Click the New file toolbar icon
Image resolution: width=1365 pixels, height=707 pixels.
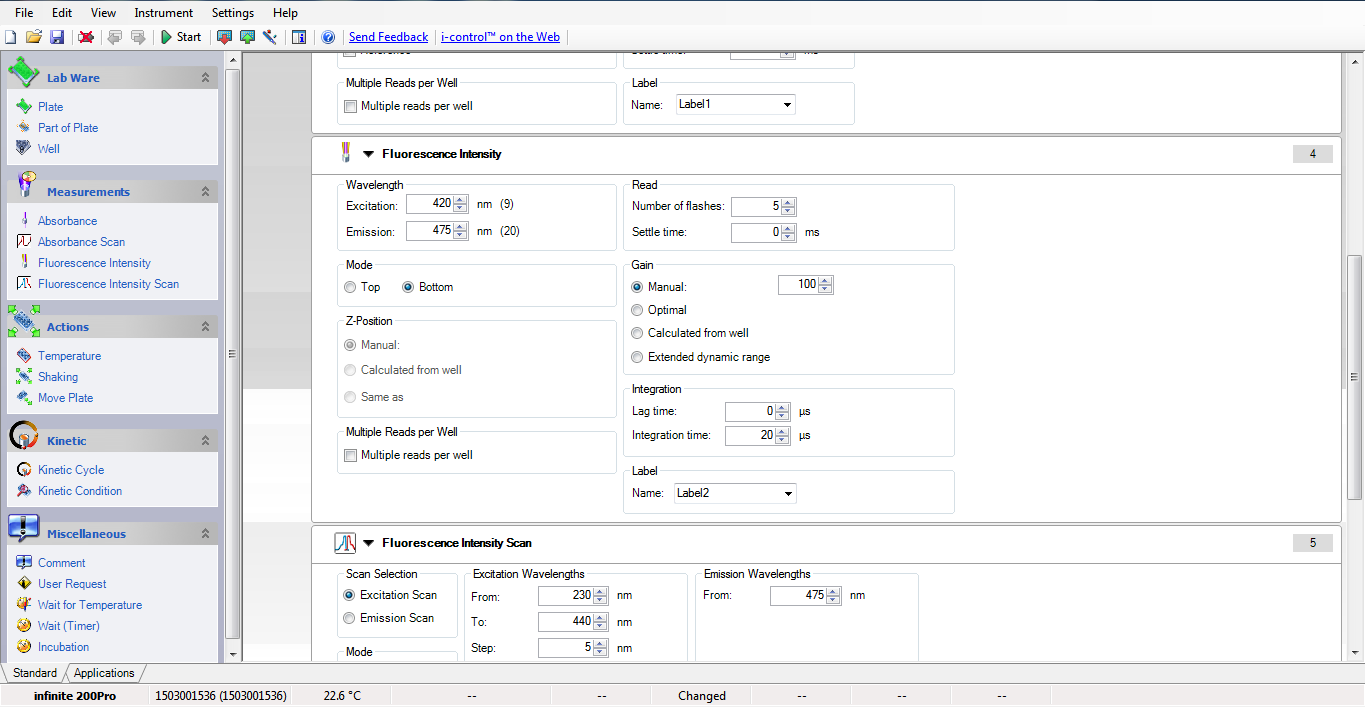pos(11,37)
